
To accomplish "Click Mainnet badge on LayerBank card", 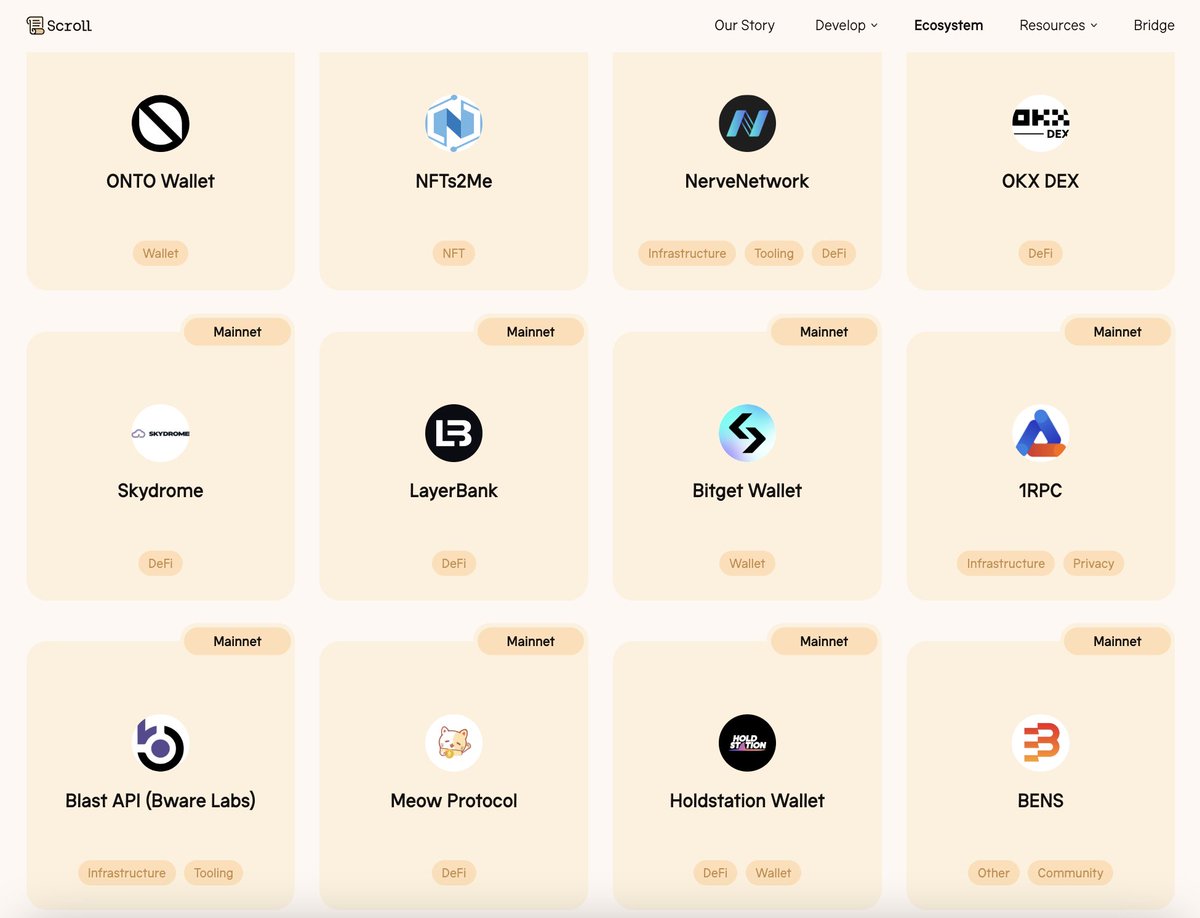I will 530,332.
